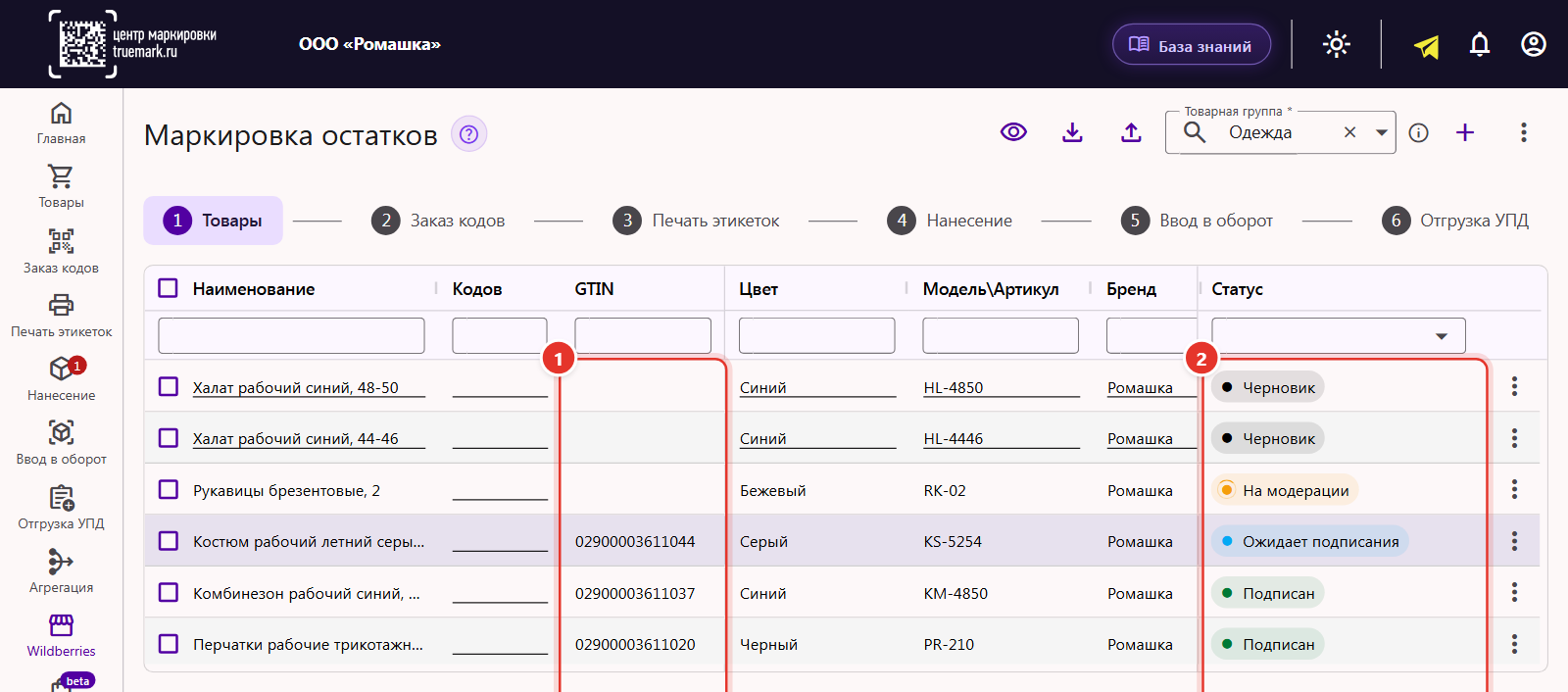Go to step 4 Нанесение
1568x692 pixels.
point(950,221)
